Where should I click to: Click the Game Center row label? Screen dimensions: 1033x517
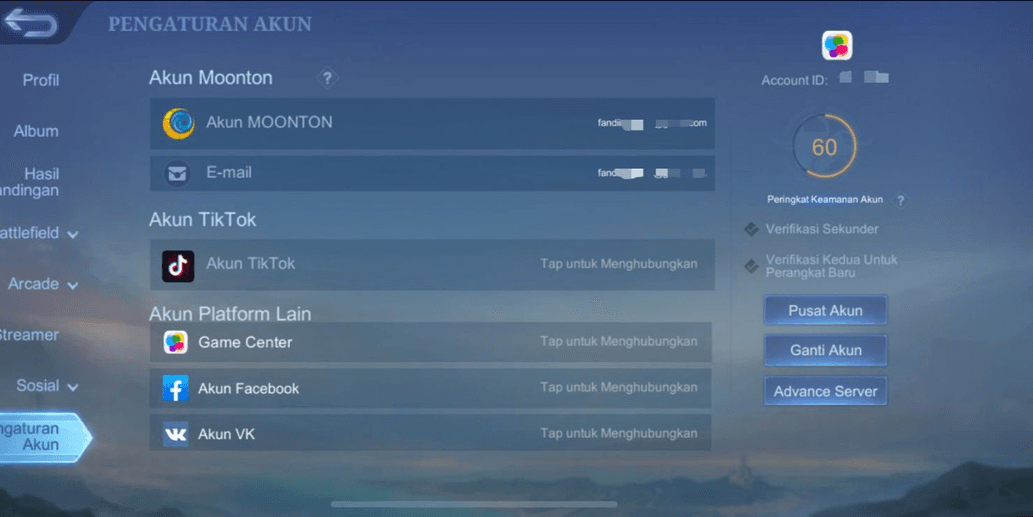point(245,342)
